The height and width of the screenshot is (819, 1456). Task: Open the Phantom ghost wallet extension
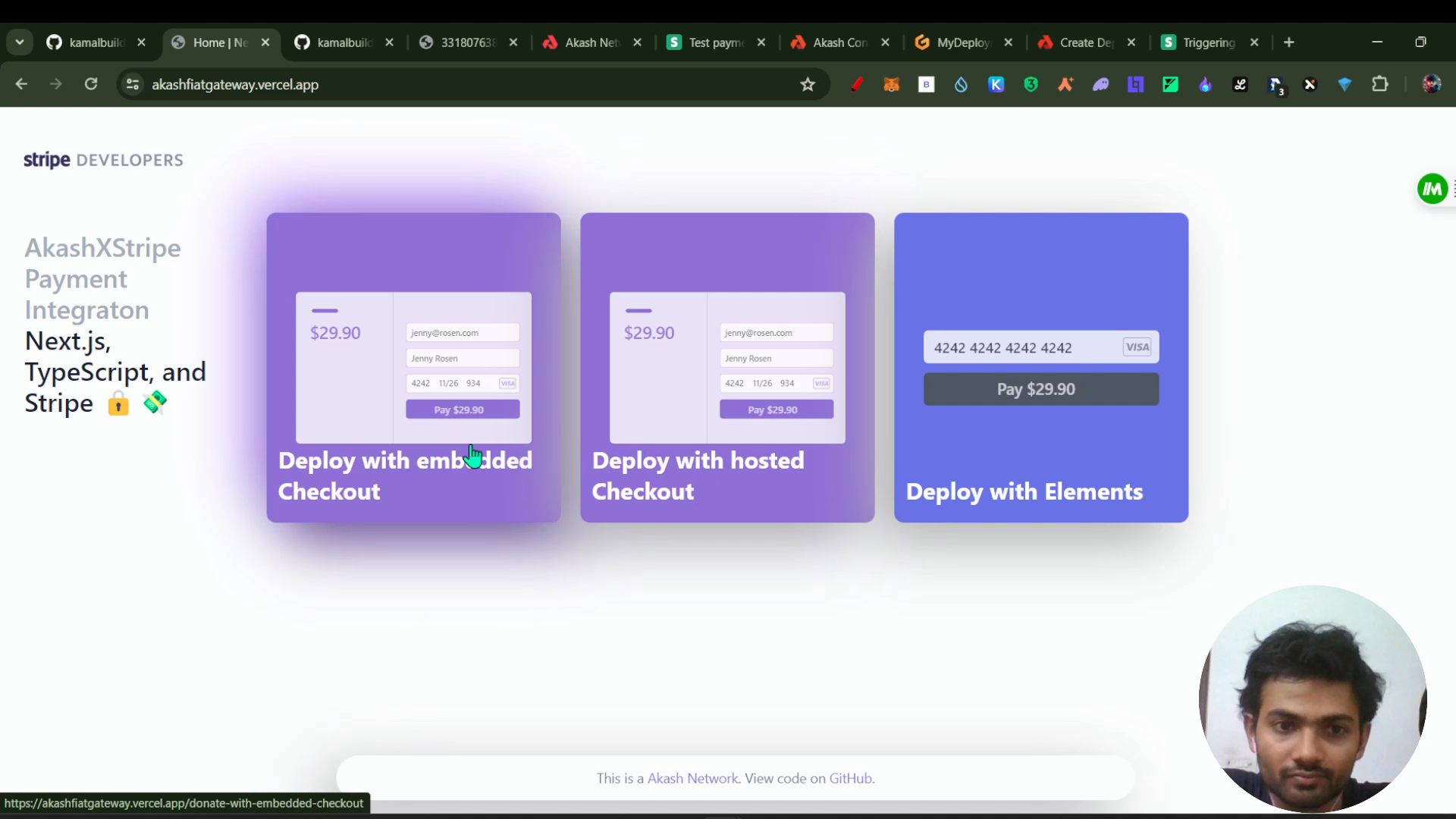[x=1101, y=84]
